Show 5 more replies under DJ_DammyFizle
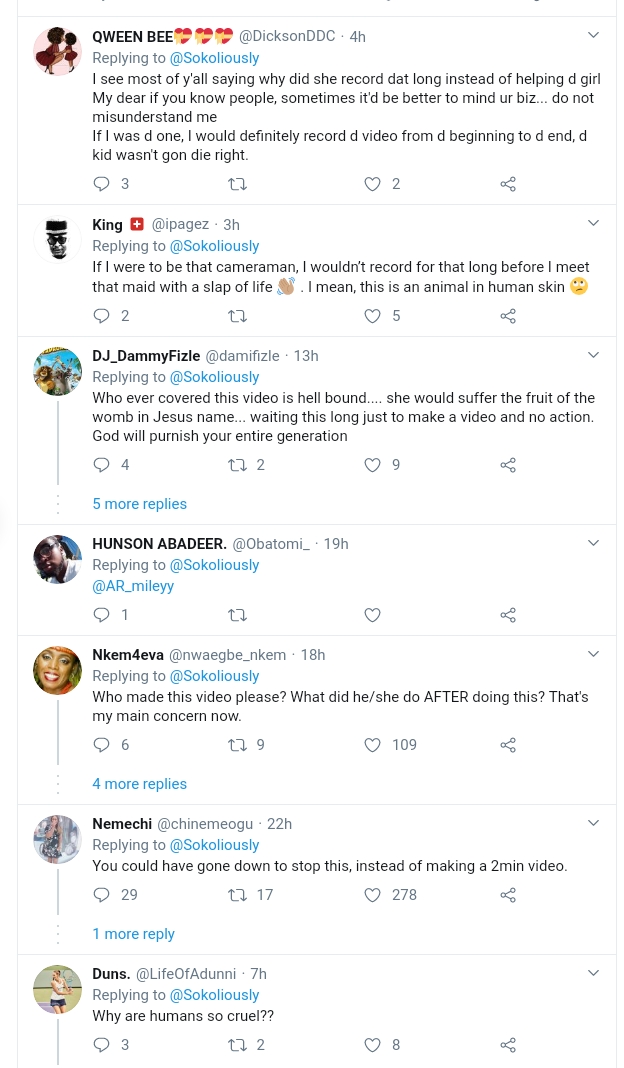Viewport: 624px width, 1068px height. [x=139, y=504]
